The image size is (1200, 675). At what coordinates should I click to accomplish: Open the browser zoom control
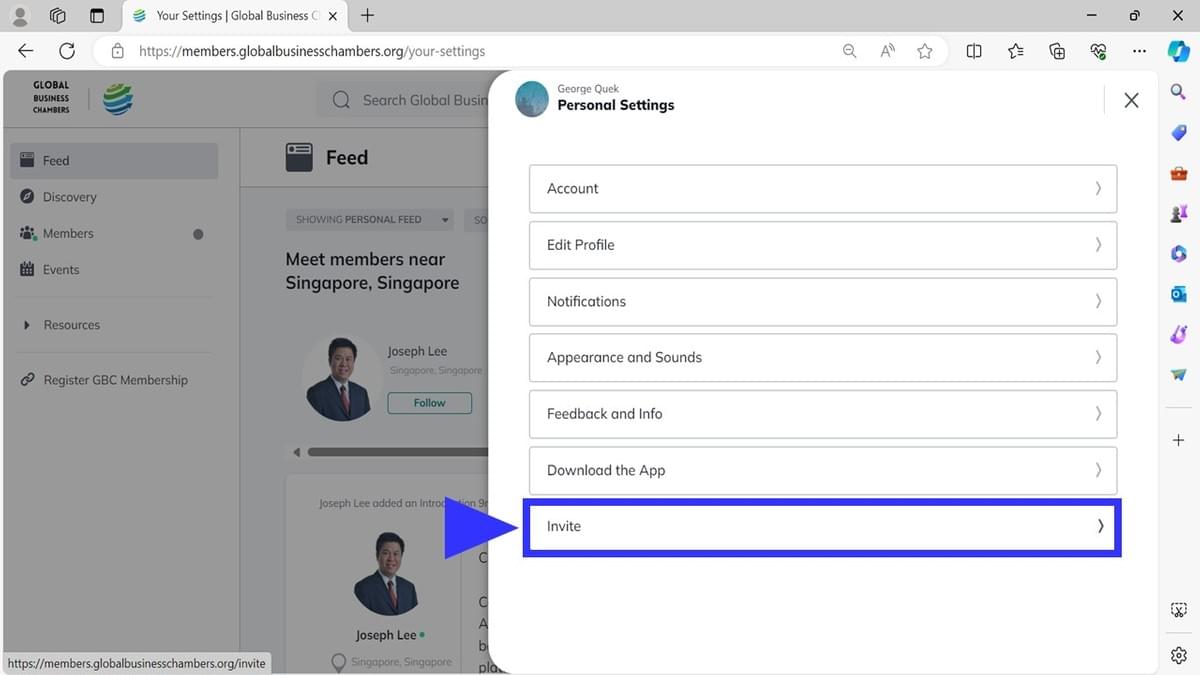click(x=850, y=51)
